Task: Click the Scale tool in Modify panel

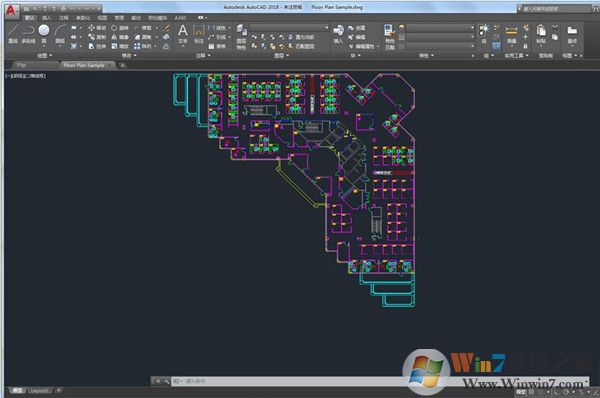Action: pyautogui.click(x=120, y=46)
